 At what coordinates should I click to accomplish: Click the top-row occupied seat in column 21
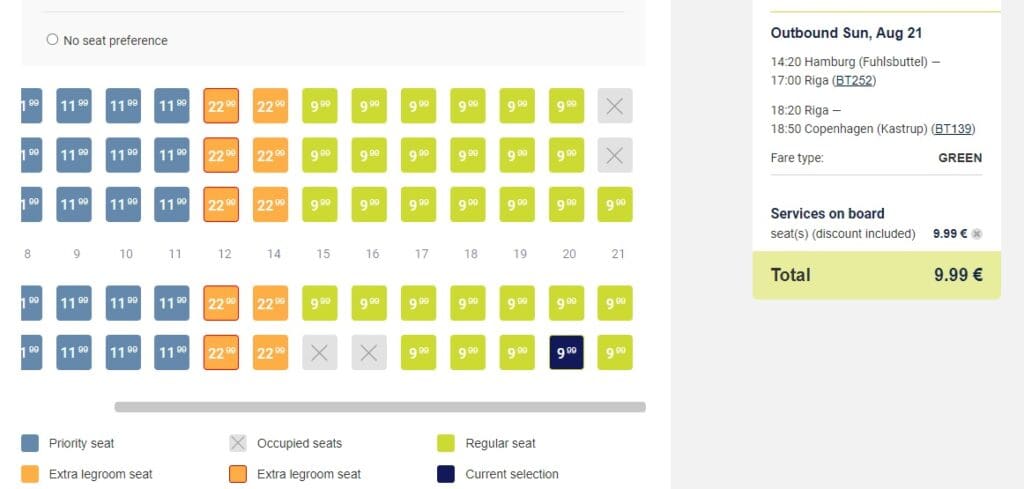point(615,106)
